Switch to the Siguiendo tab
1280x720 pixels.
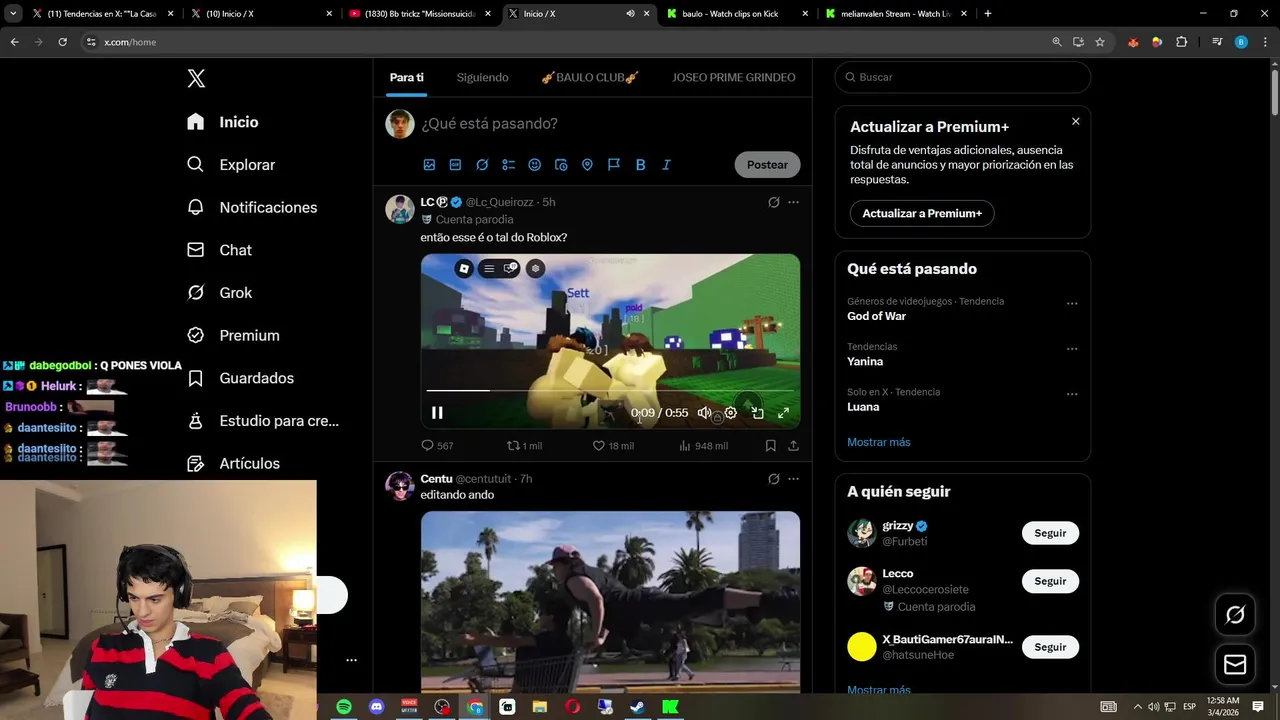pos(482,77)
